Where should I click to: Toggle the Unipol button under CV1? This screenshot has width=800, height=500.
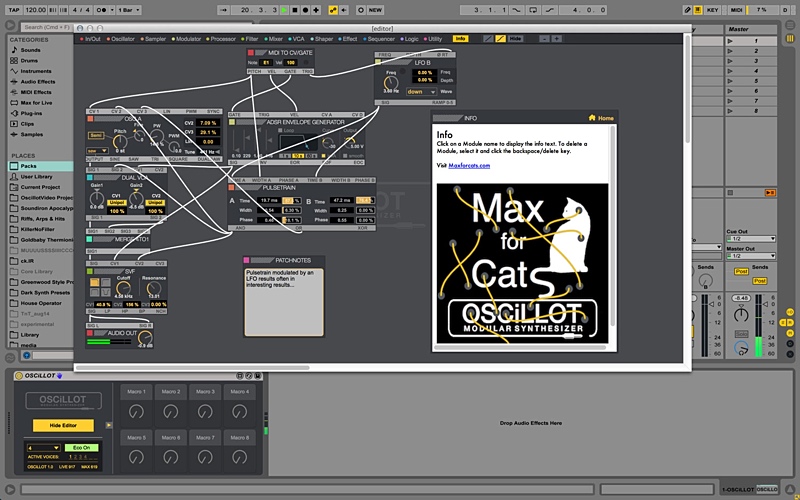tap(116, 201)
